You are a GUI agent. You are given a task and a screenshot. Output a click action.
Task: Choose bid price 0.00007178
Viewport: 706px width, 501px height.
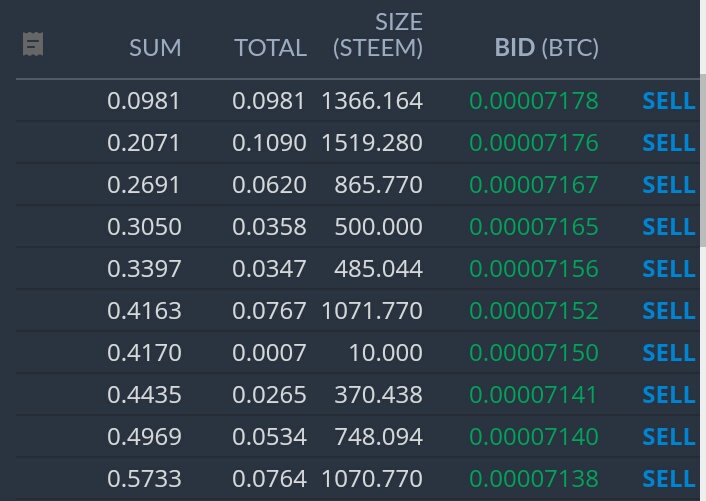[x=534, y=100]
